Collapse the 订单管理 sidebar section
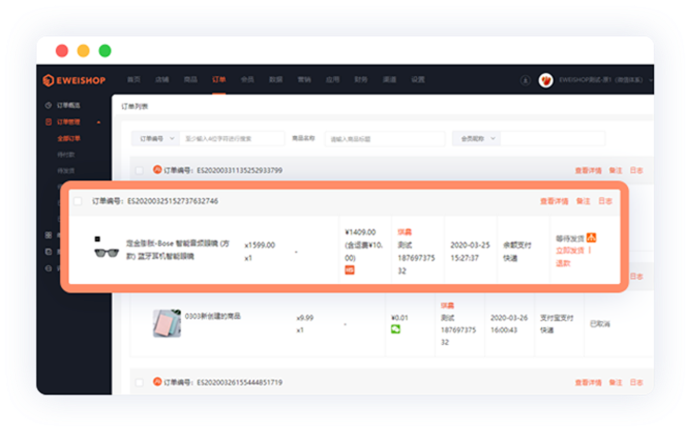 coord(97,122)
